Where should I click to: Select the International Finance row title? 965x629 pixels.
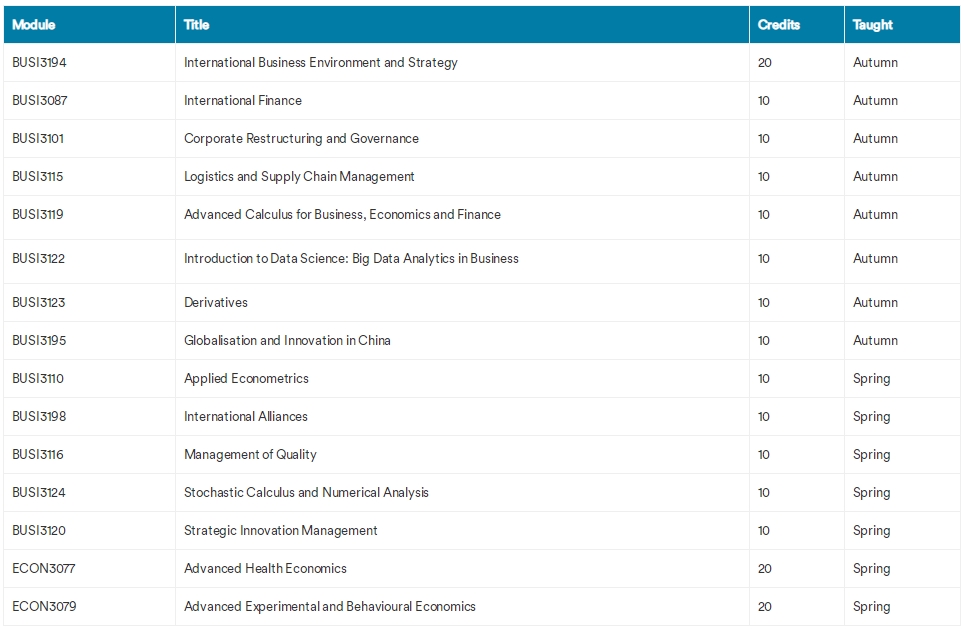pos(242,100)
